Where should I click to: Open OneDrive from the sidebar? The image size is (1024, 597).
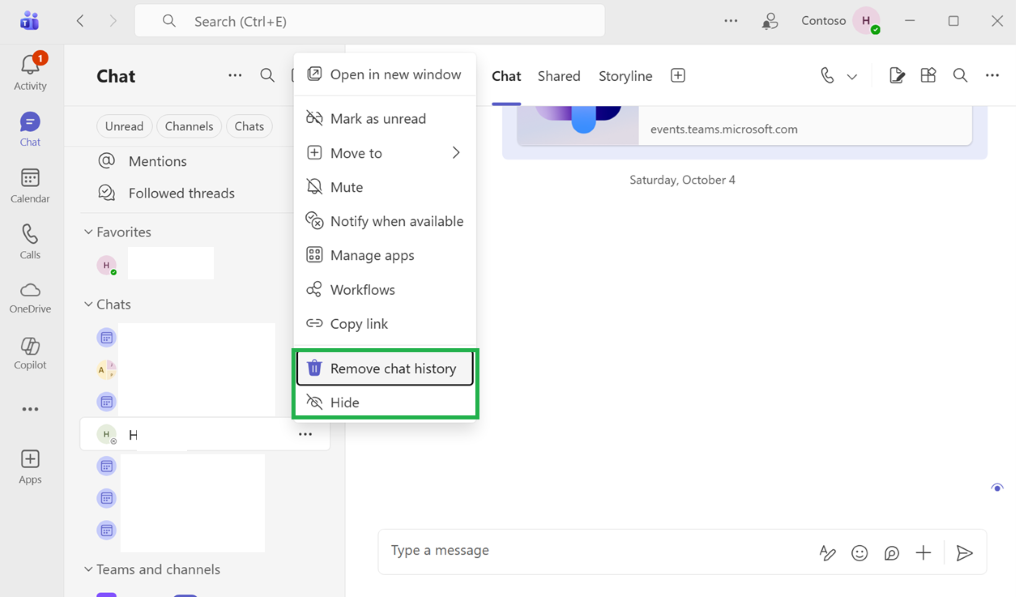pyautogui.click(x=30, y=298)
